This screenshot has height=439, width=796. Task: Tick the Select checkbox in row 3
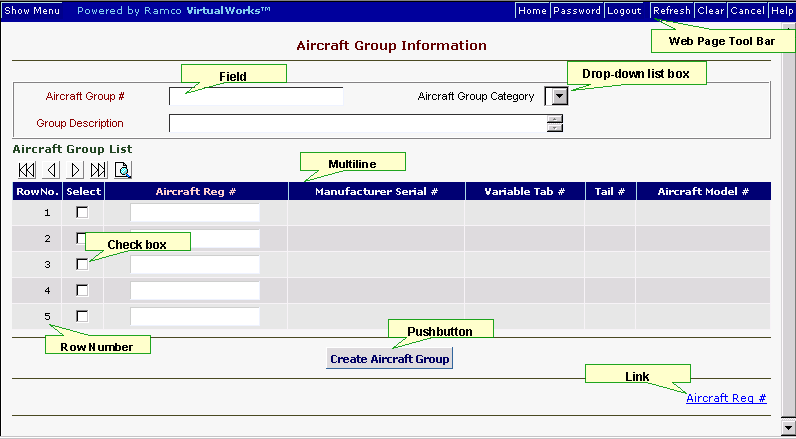tap(82, 264)
